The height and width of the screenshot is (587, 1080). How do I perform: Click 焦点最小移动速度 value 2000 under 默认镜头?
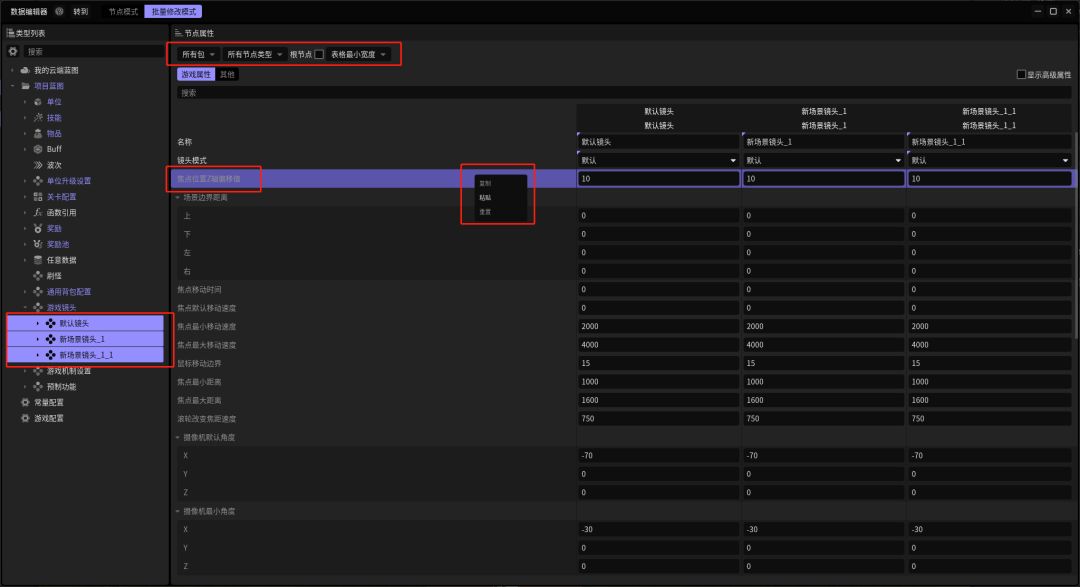click(x=658, y=327)
